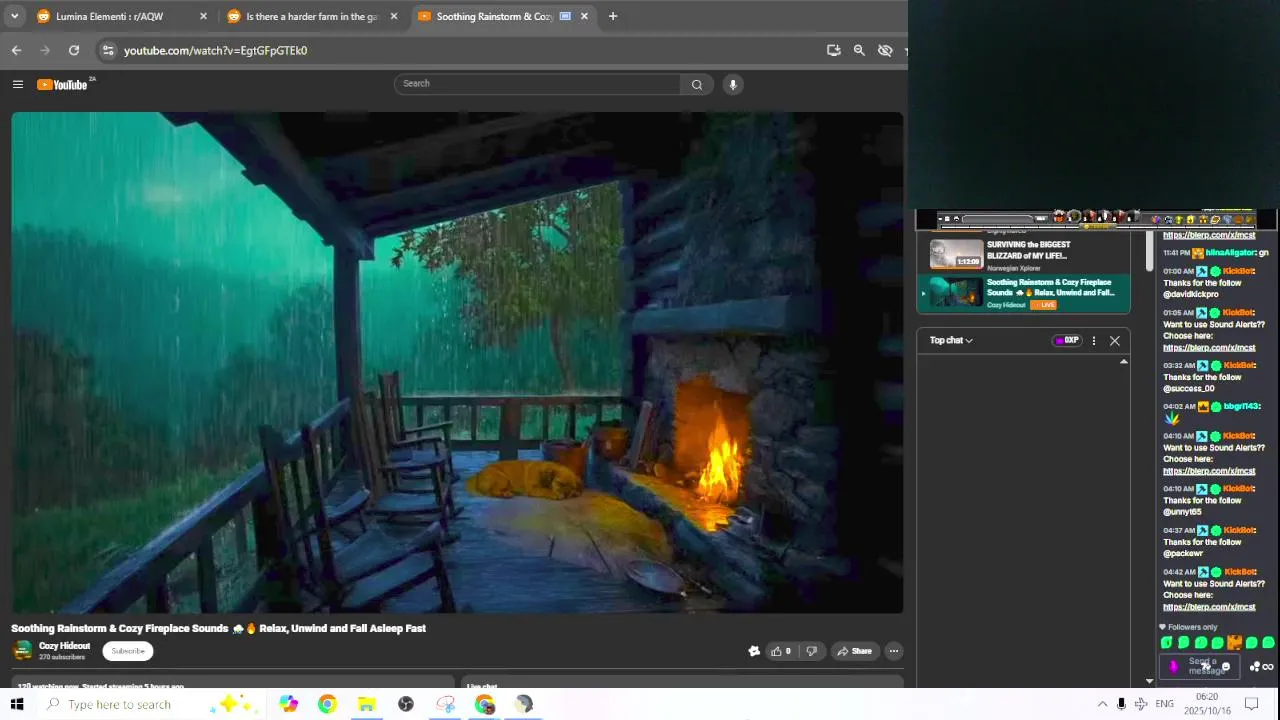Open SURVIVING the BIGGEST BLIZZARD video thumbnail

pos(956,254)
